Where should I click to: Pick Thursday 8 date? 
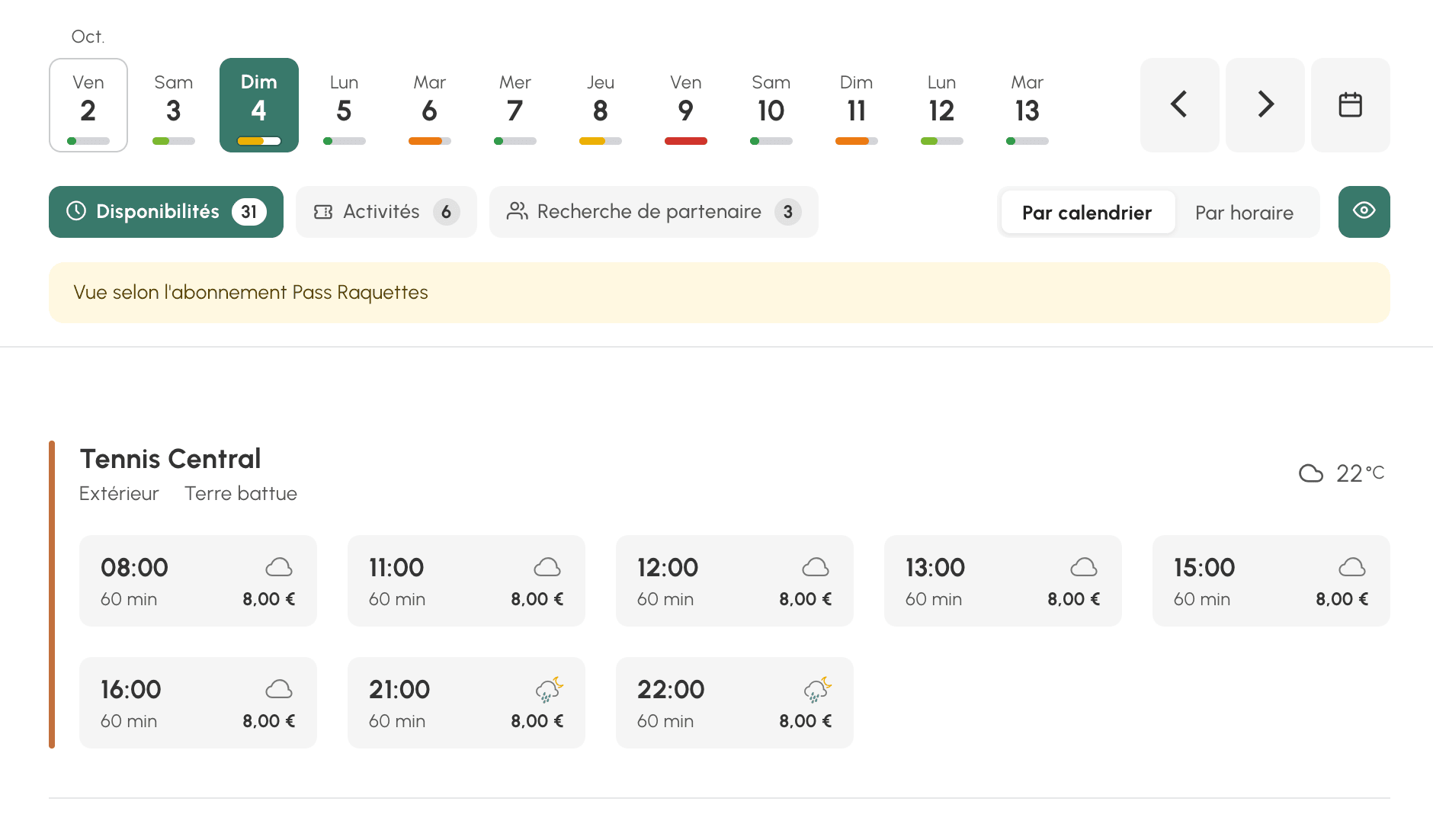click(601, 105)
